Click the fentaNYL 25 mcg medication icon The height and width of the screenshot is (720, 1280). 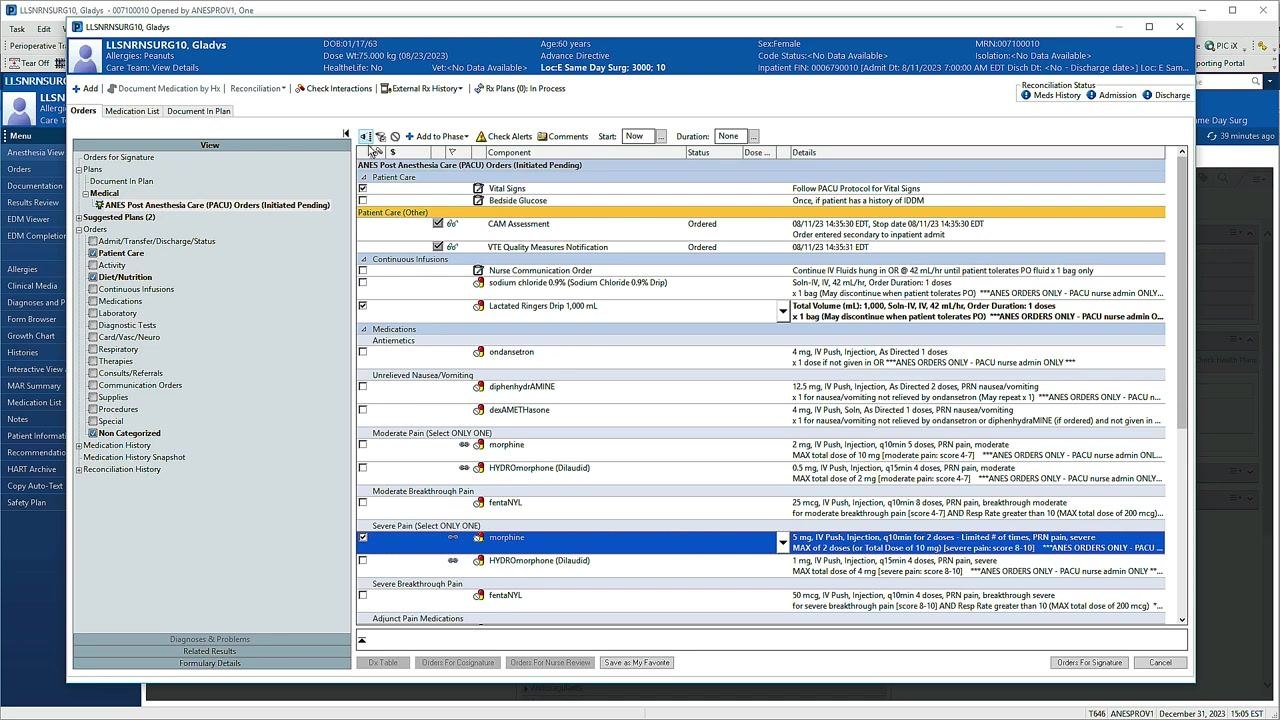479,503
